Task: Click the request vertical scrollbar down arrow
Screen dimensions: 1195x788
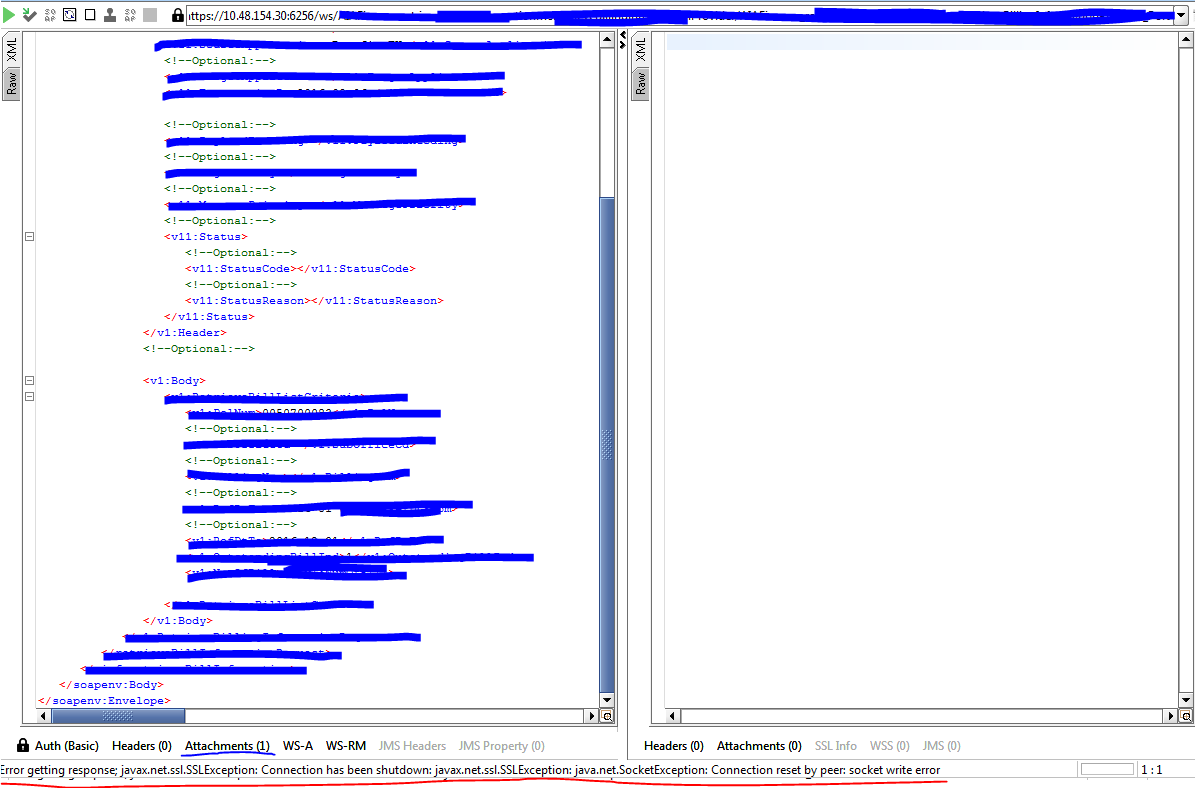Action: tap(607, 700)
